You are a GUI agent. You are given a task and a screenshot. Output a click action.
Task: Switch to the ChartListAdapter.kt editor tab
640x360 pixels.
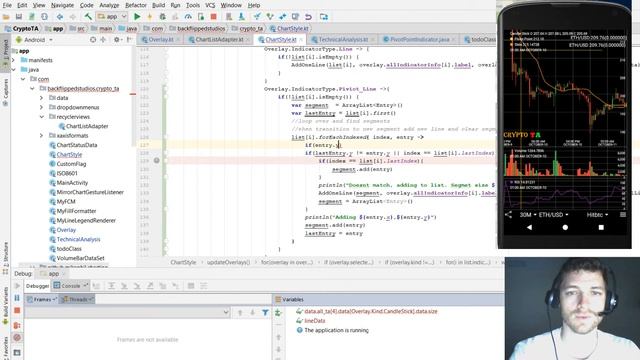pyautogui.click(x=219, y=40)
